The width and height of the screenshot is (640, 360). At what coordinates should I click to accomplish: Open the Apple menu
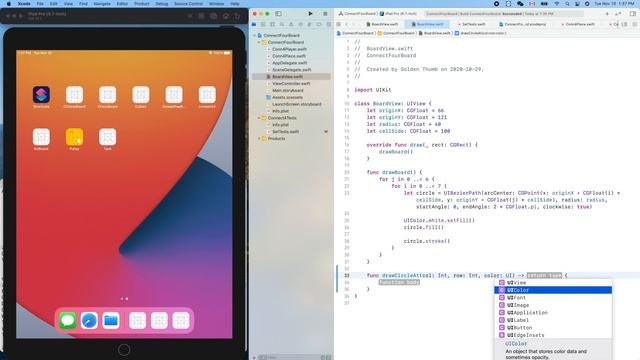coord(9,4)
